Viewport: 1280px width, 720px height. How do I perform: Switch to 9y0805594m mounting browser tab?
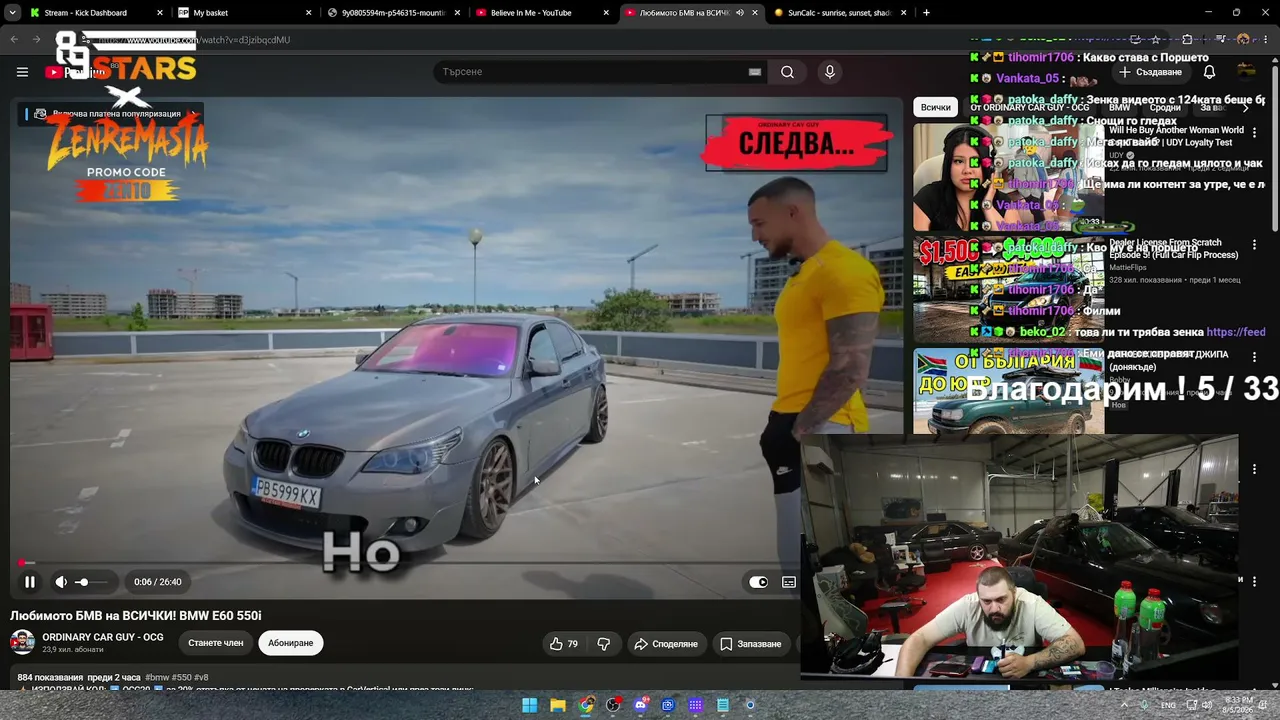click(392, 13)
